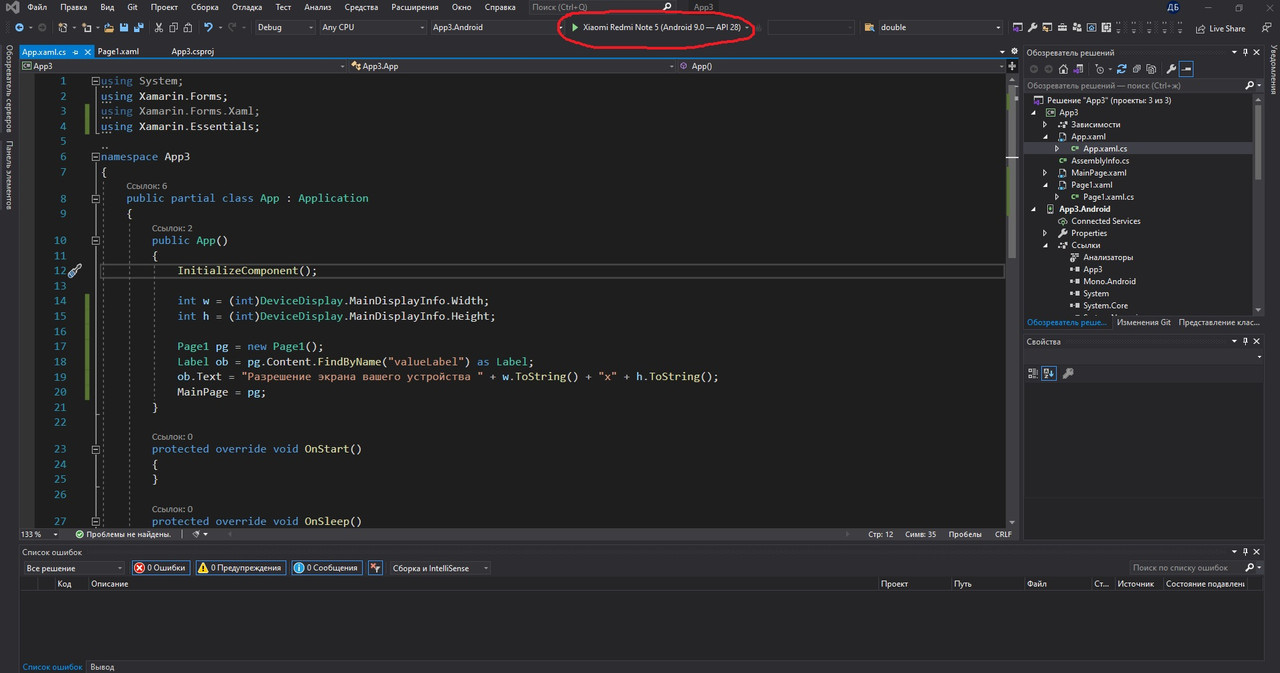Start debugging on Xiaomi Redmi Note 5
Image resolution: width=1280 pixels, height=673 pixels.
click(x=655, y=27)
